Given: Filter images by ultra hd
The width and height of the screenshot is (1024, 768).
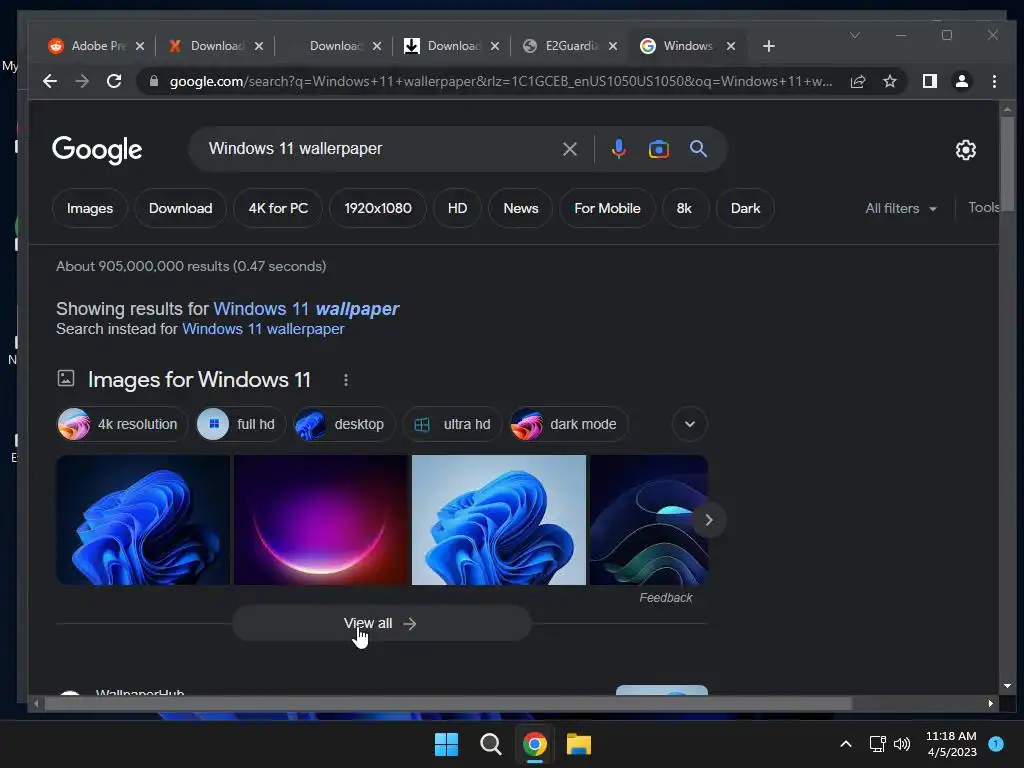Looking at the screenshot, I should click(452, 424).
